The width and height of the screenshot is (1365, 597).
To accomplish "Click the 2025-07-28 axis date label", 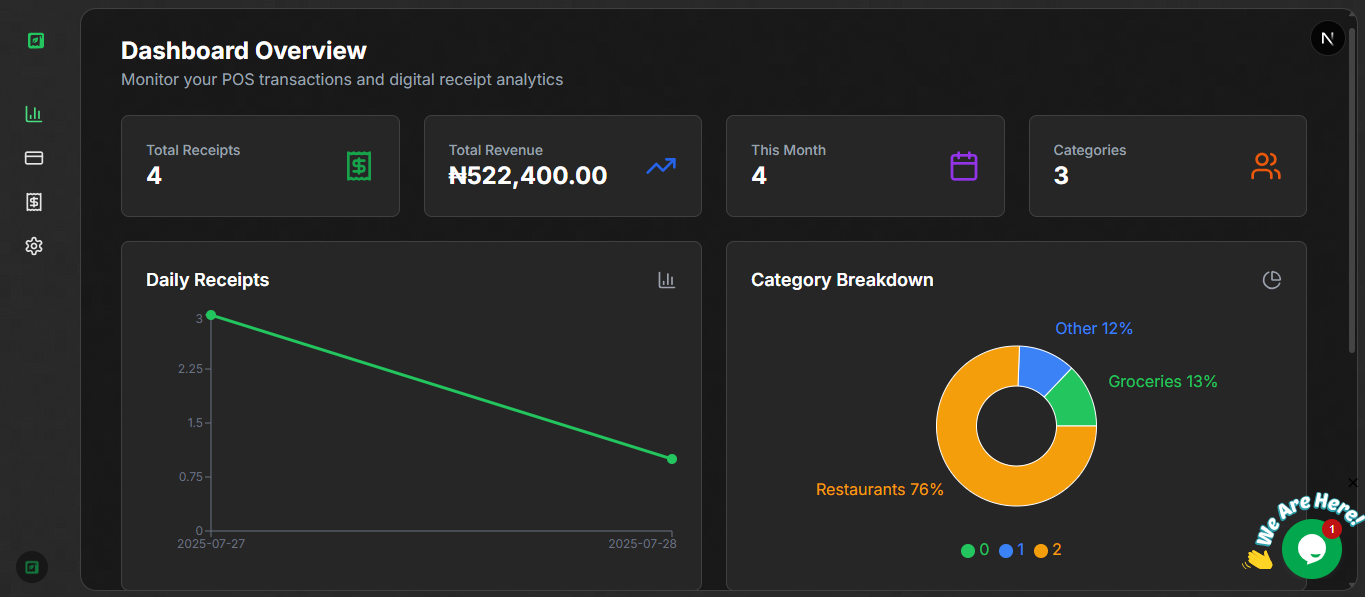I will click(643, 544).
